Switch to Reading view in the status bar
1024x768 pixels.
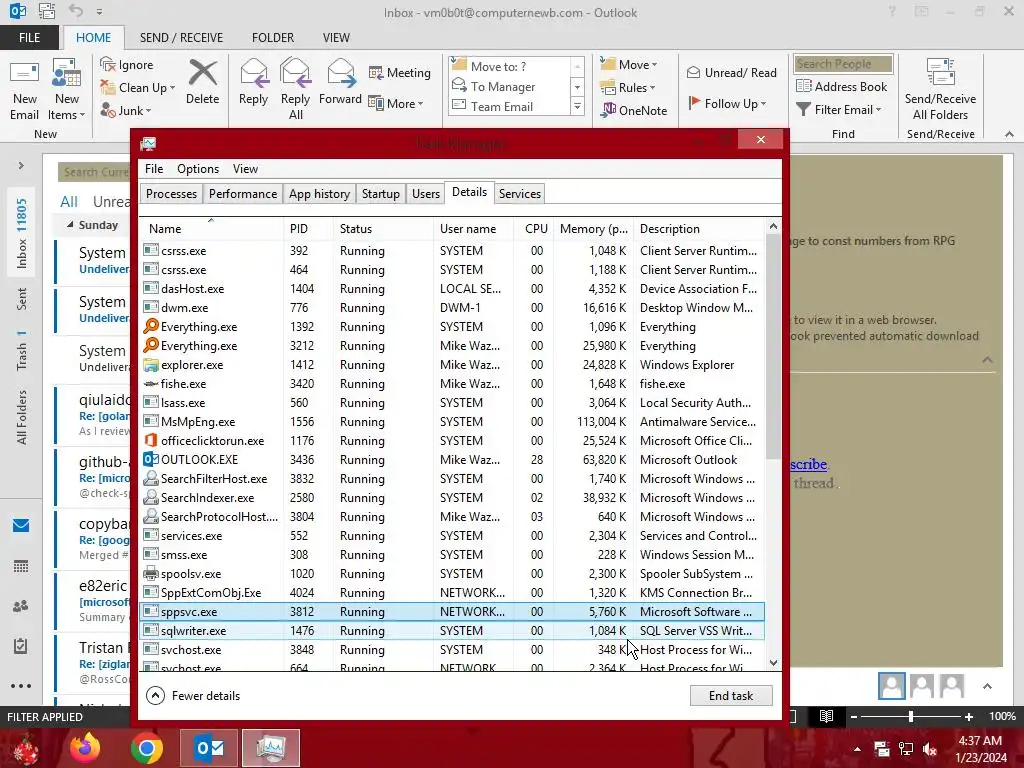point(826,716)
